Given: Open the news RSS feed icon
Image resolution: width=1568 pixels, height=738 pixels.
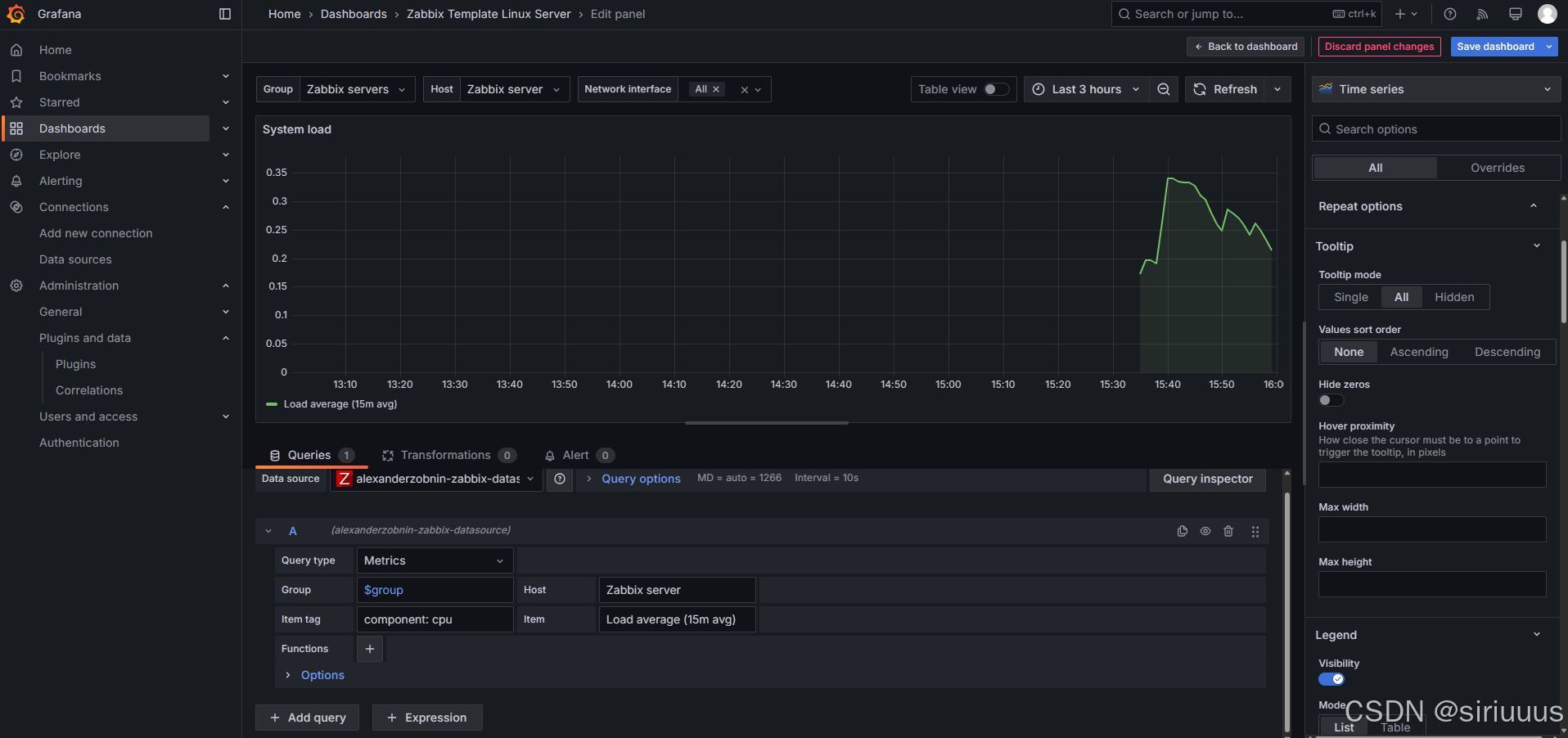Looking at the screenshot, I should (x=1482, y=14).
